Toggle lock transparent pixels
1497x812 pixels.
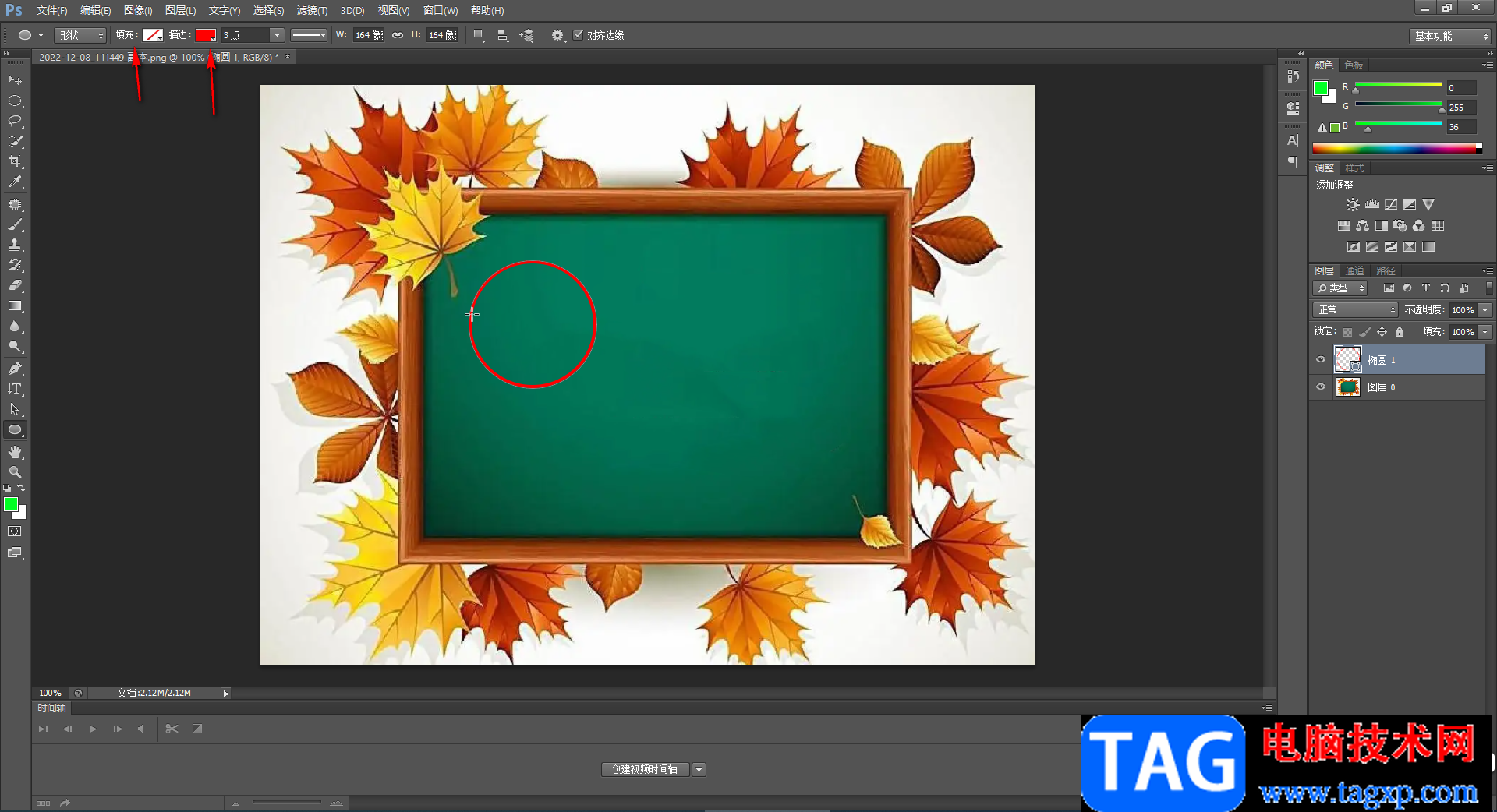[1347, 332]
